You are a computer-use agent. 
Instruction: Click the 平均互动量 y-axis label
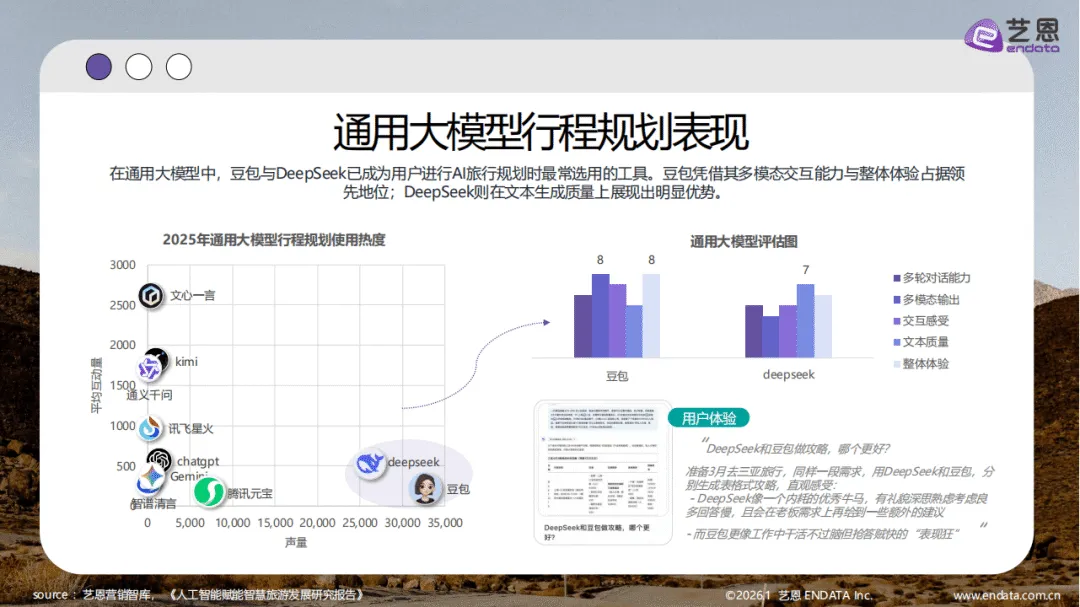96,385
